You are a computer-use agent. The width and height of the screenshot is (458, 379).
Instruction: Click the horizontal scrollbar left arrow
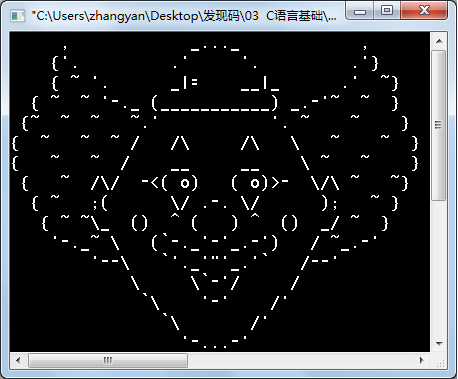(18, 360)
